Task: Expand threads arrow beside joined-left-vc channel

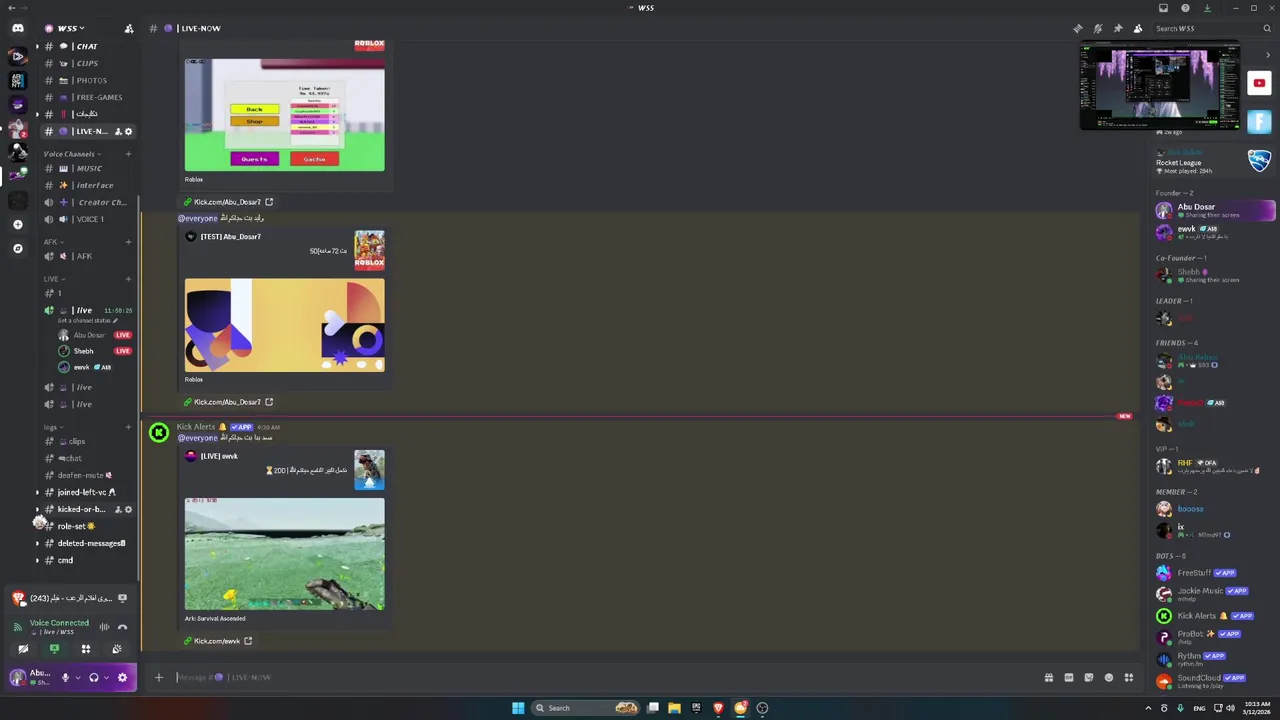Action: point(38,492)
